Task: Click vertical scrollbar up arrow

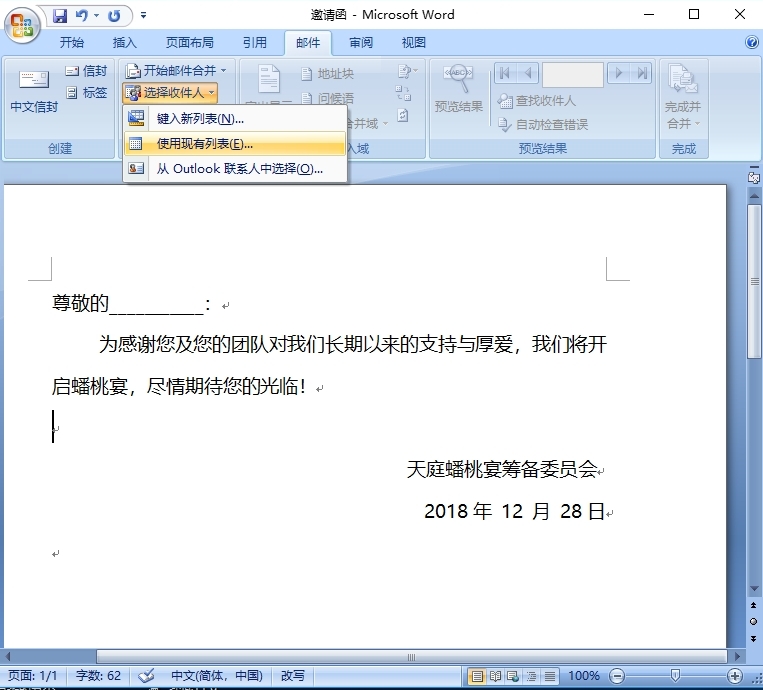Action: pyautogui.click(x=754, y=196)
